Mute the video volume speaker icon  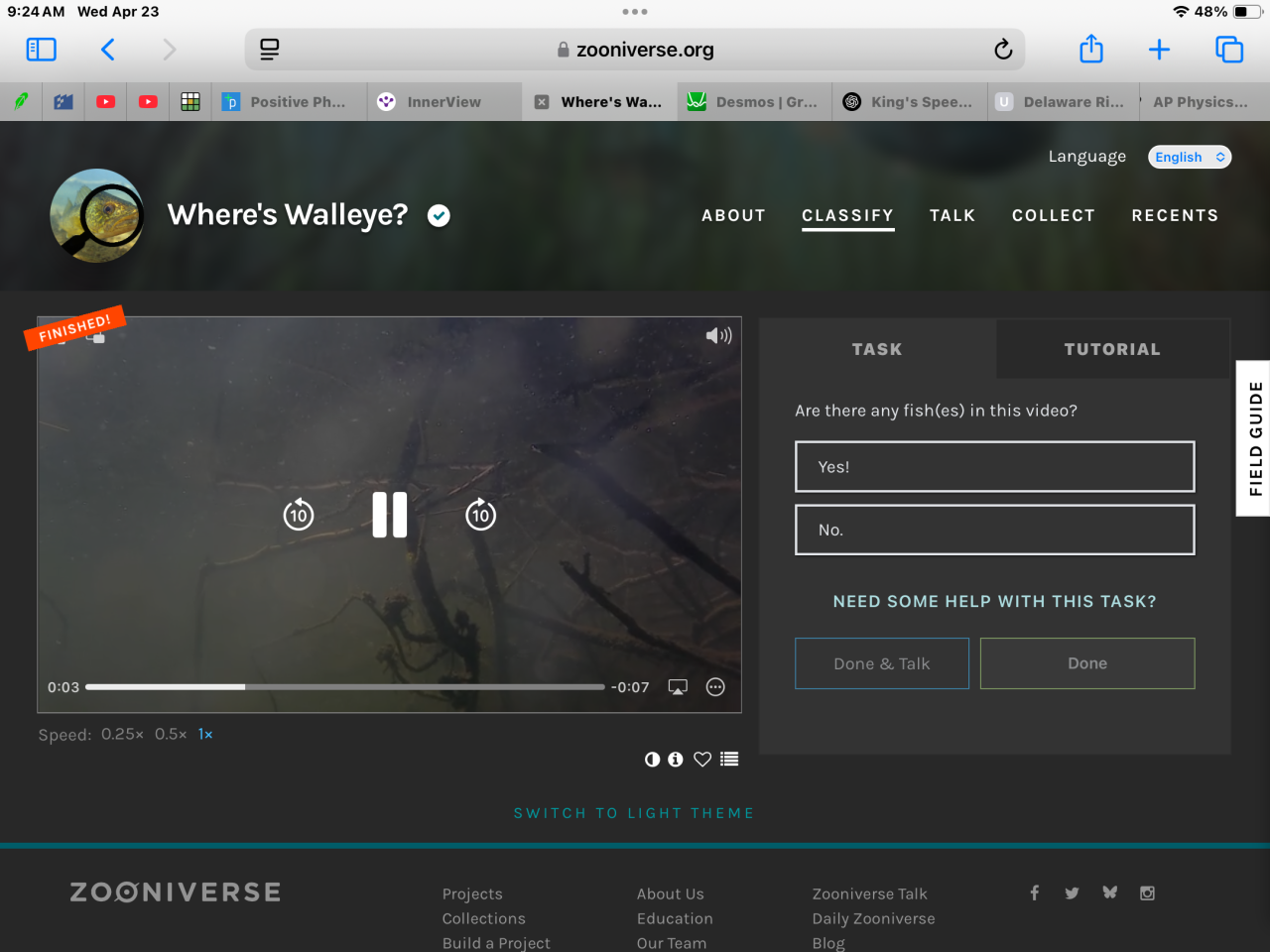pos(718,336)
